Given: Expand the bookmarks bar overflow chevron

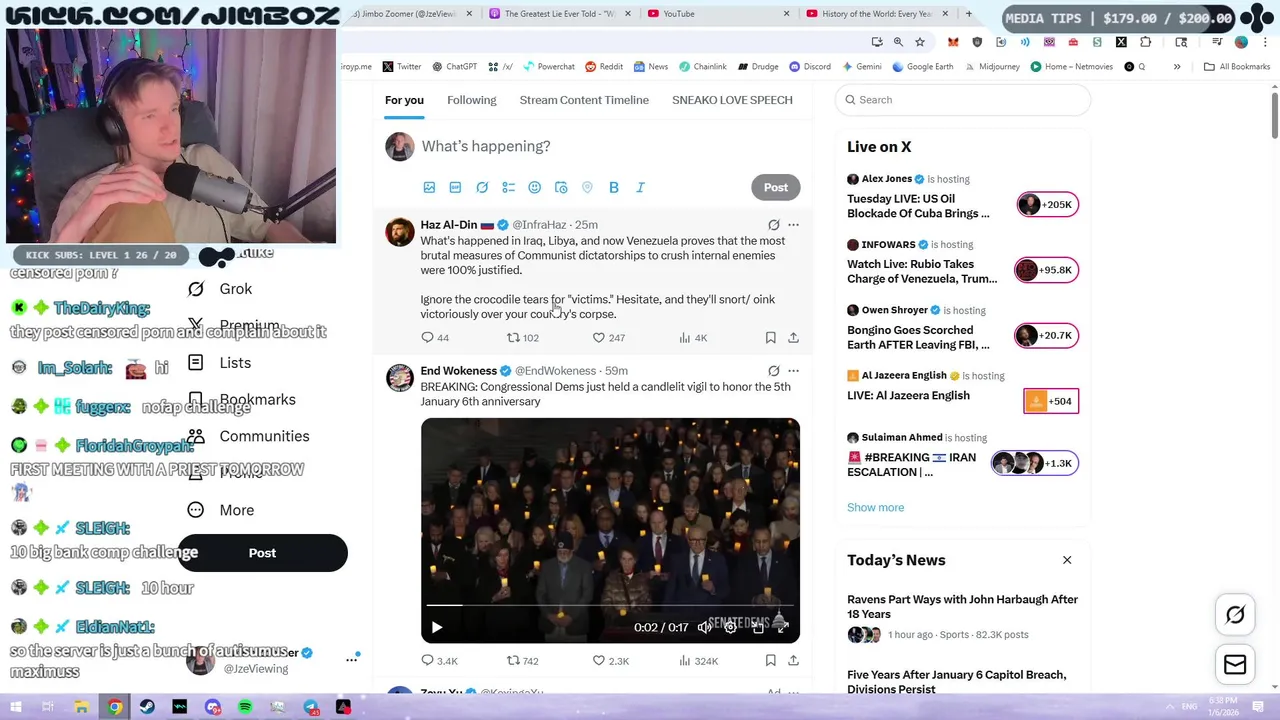Looking at the screenshot, I should (1177, 67).
